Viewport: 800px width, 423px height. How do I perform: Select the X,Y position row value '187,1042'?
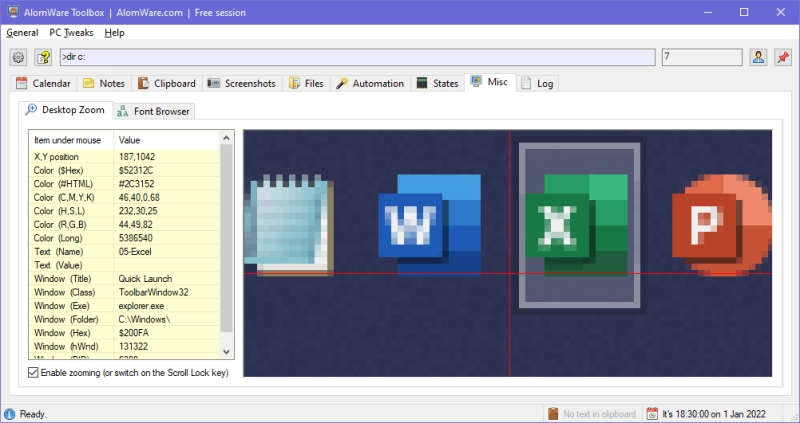pyautogui.click(x=137, y=157)
